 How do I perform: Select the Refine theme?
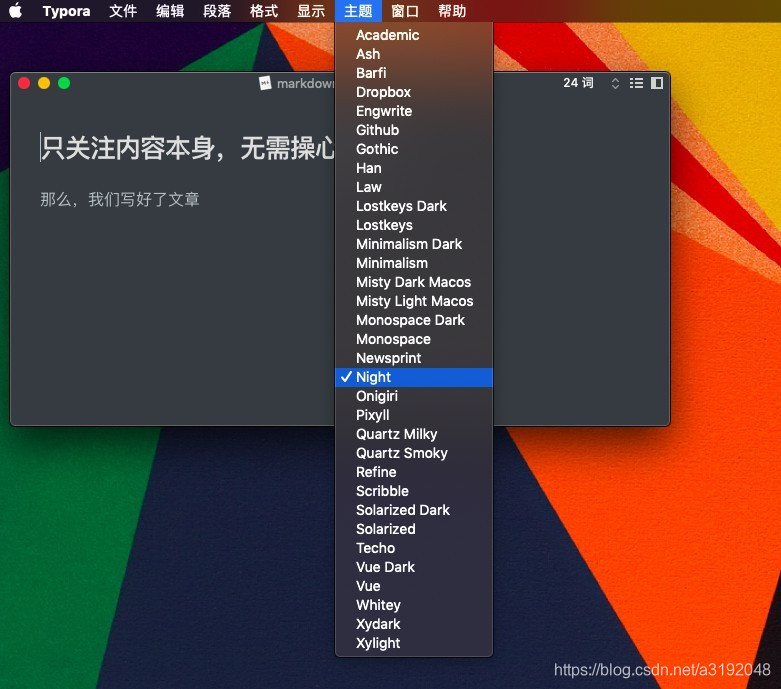click(414, 472)
